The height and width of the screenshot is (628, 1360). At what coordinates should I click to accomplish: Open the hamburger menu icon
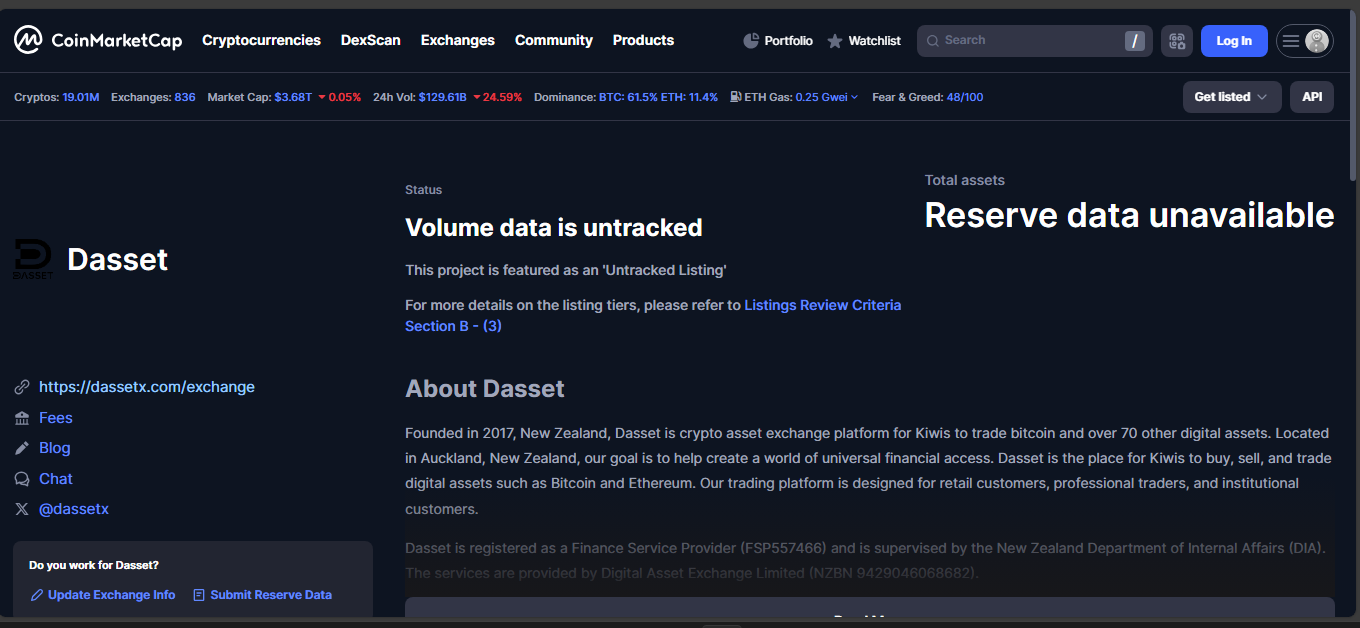[x=1291, y=41]
